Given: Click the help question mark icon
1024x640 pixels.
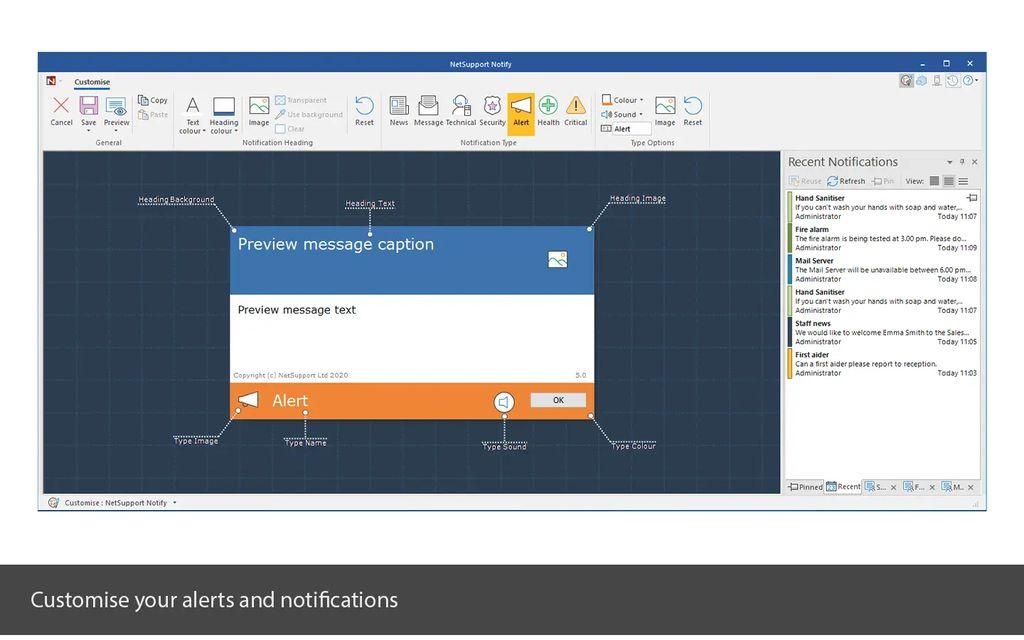Looking at the screenshot, I should 967,80.
